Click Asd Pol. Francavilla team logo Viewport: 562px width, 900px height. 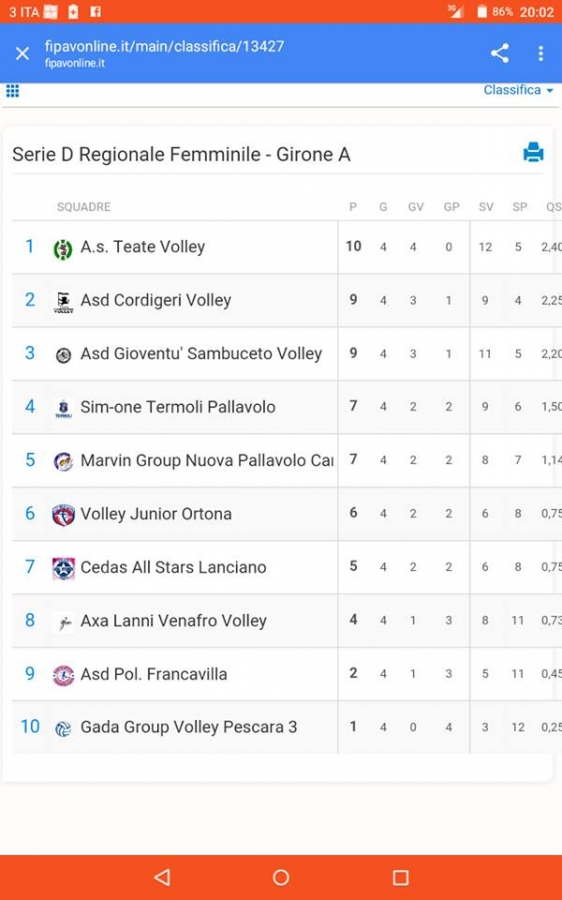point(63,676)
